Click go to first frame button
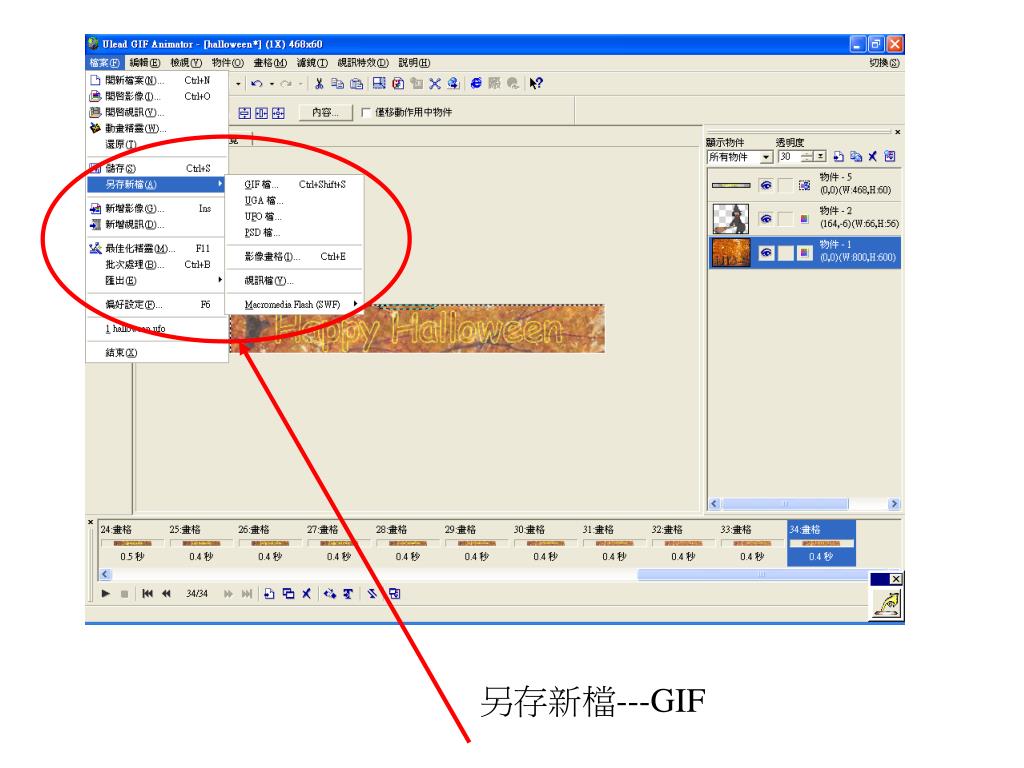The height and width of the screenshot is (768, 1024). tap(148, 594)
